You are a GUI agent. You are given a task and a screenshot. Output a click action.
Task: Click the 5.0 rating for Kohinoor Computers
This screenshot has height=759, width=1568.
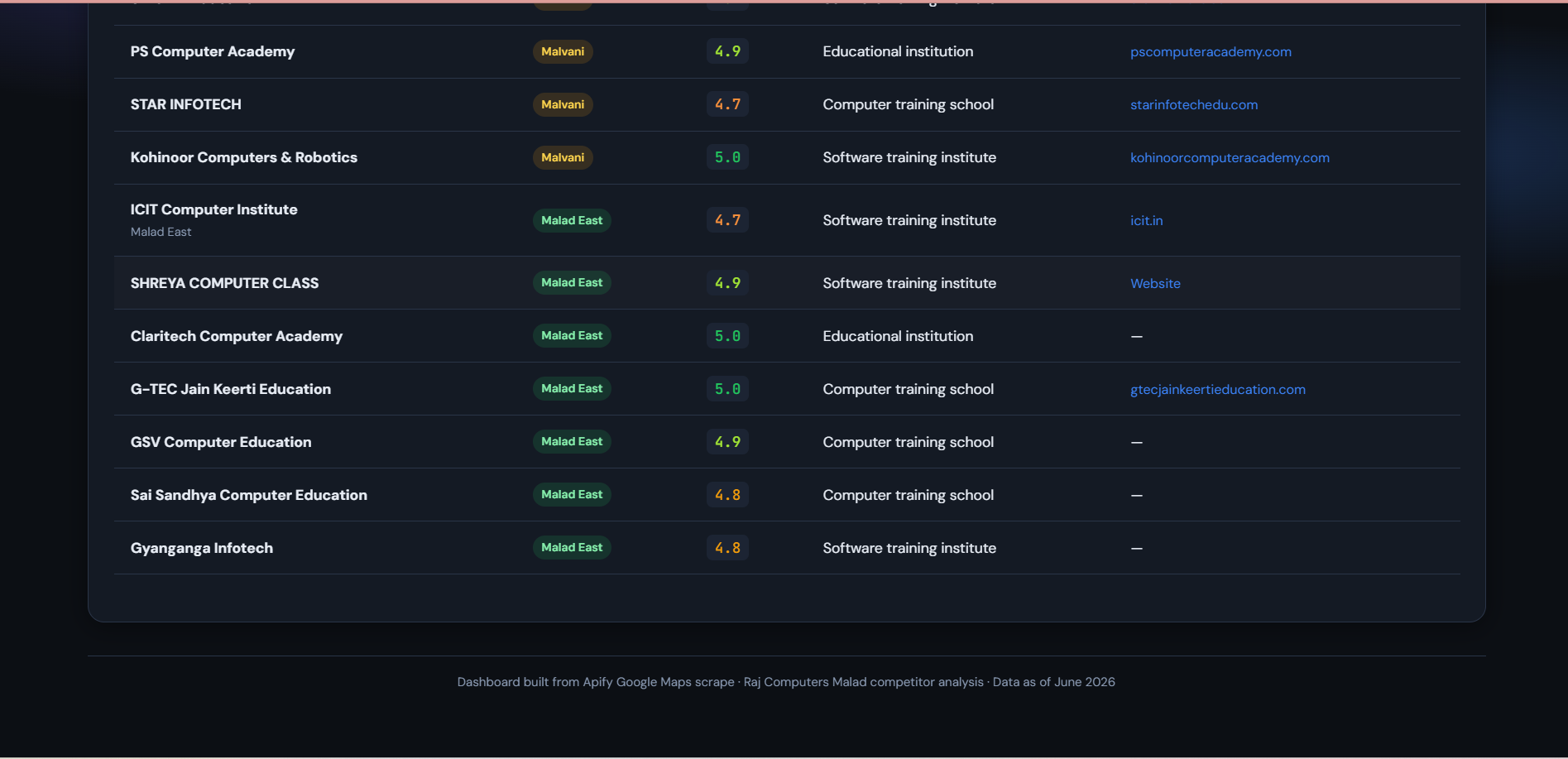tap(727, 157)
